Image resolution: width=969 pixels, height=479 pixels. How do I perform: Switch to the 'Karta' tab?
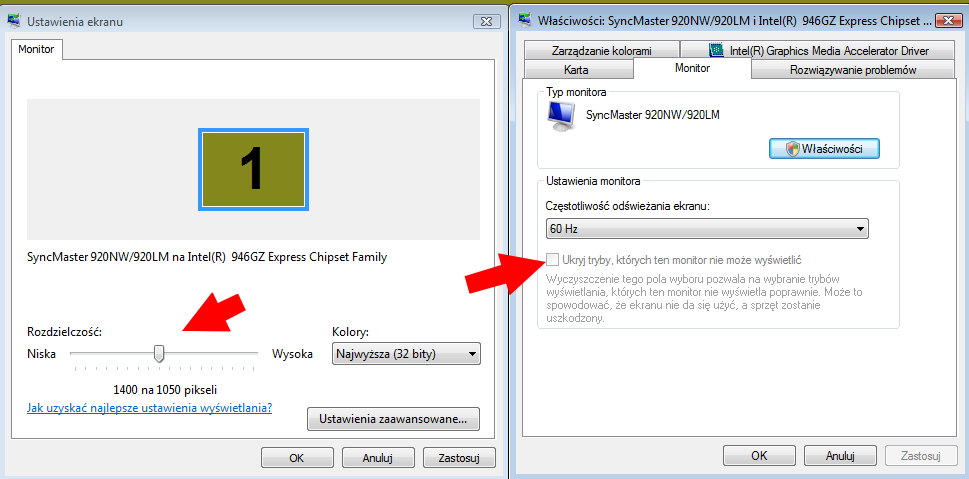click(x=578, y=70)
